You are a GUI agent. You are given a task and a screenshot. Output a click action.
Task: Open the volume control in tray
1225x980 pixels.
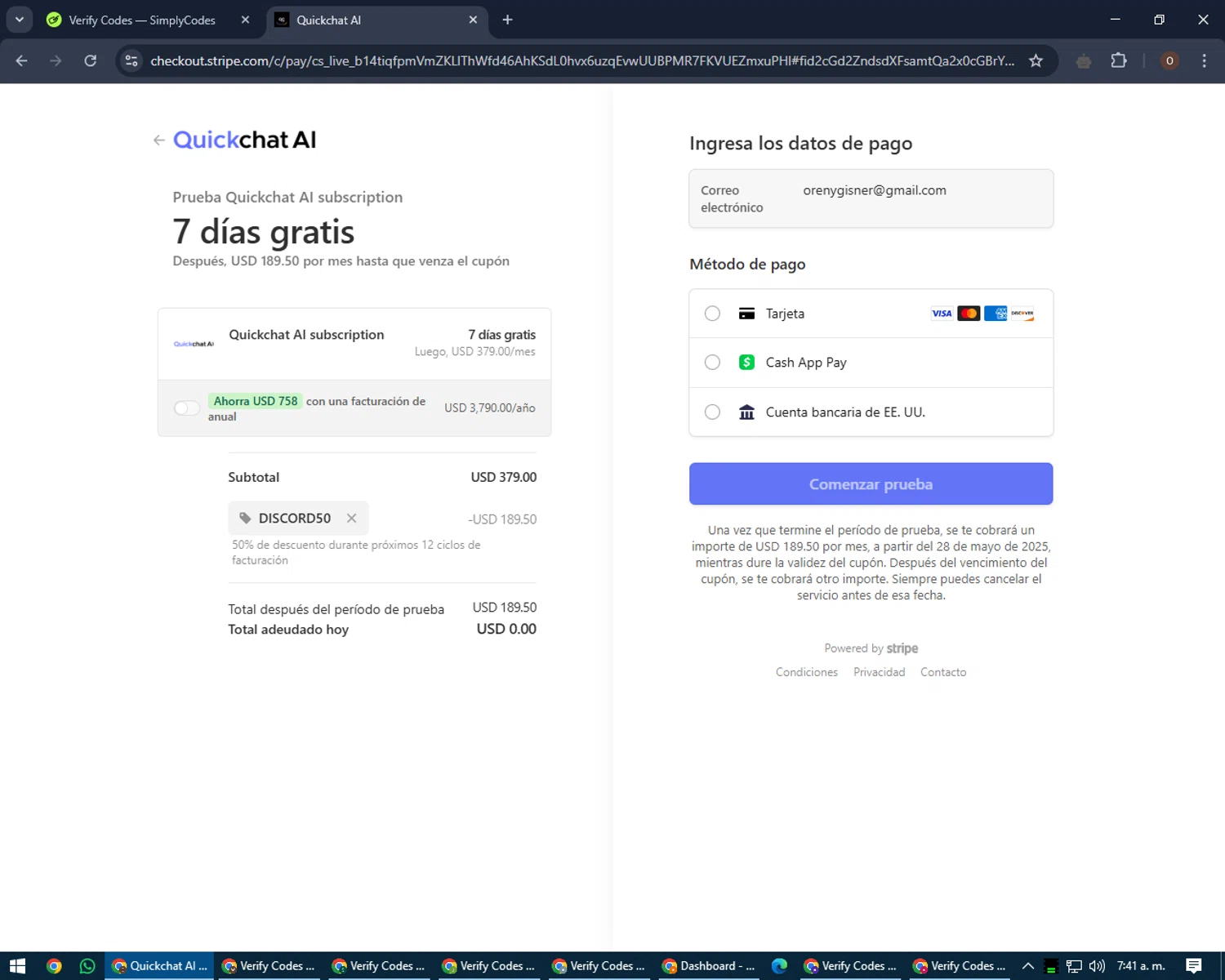point(1097,966)
